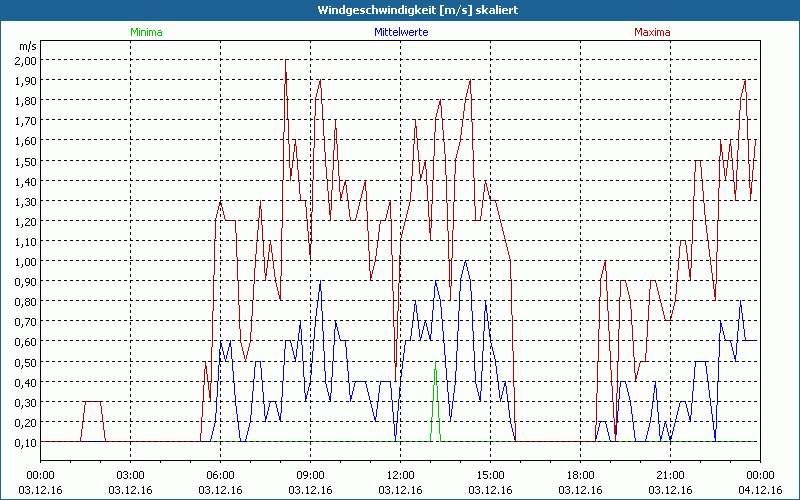Select the 09:00 time axis label
Image resolution: width=800 pixels, height=500 pixels.
pyautogui.click(x=310, y=475)
